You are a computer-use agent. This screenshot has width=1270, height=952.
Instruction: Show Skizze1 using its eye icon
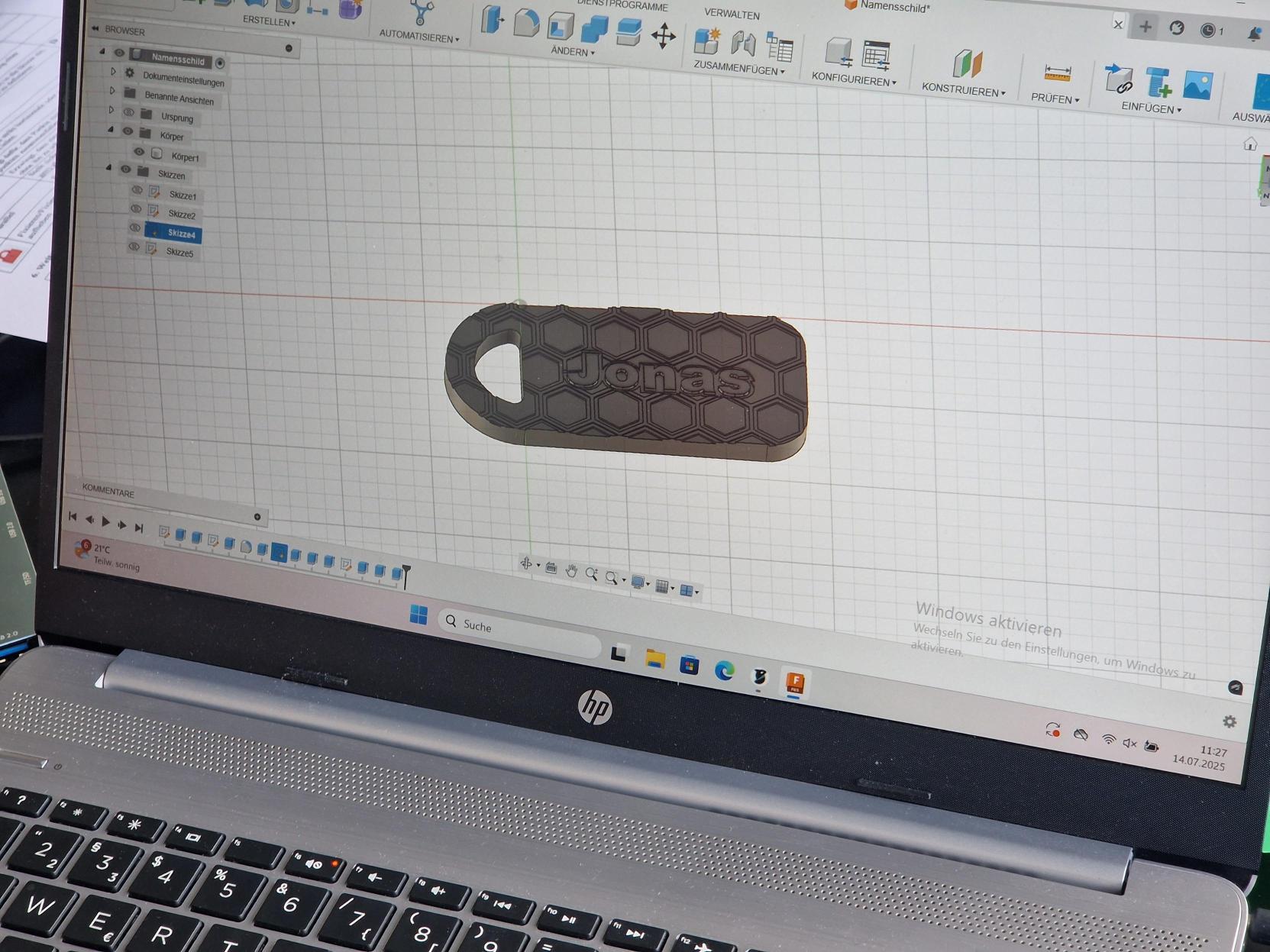click(x=137, y=191)
